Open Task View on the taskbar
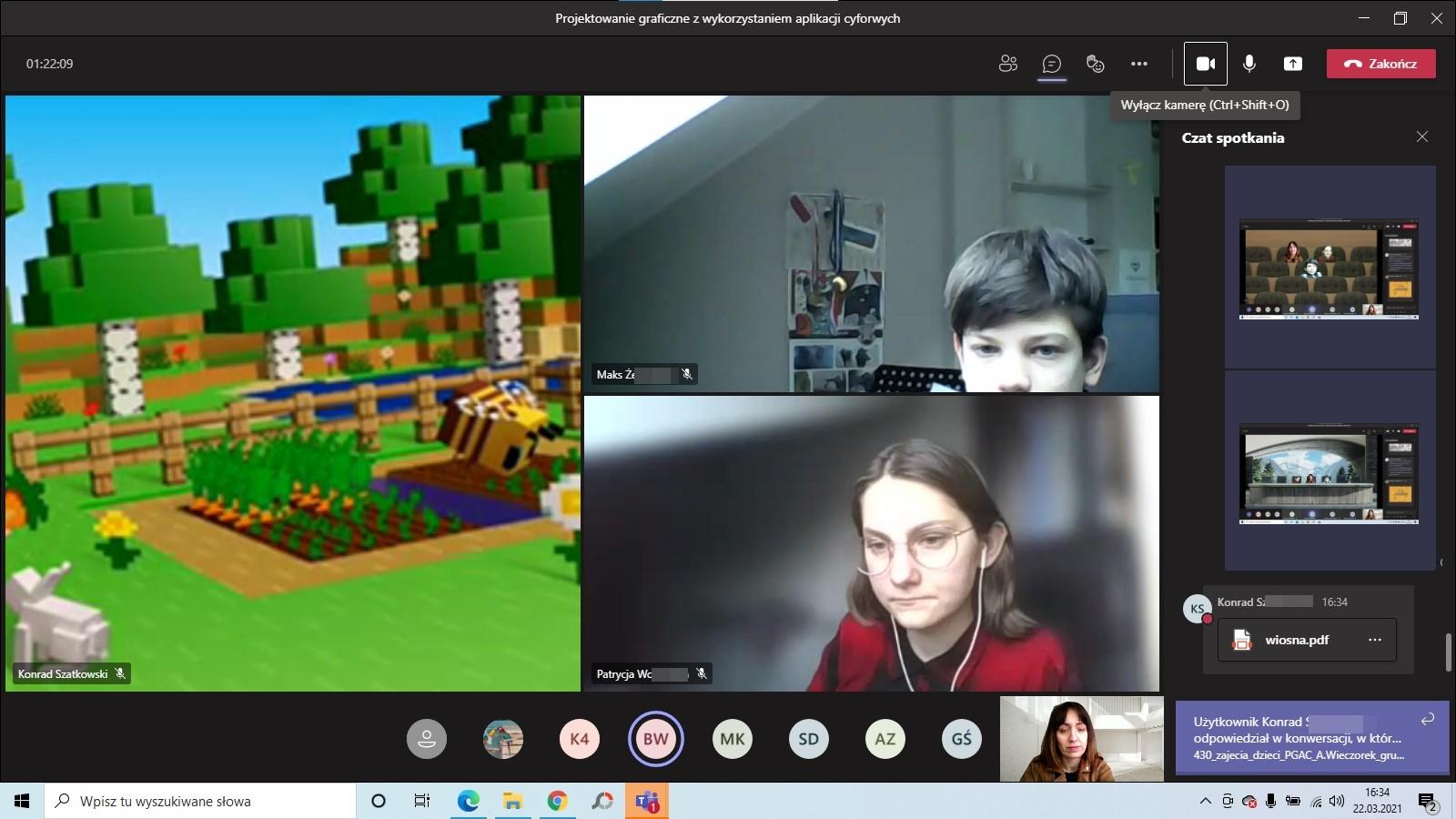 point(422,801)
